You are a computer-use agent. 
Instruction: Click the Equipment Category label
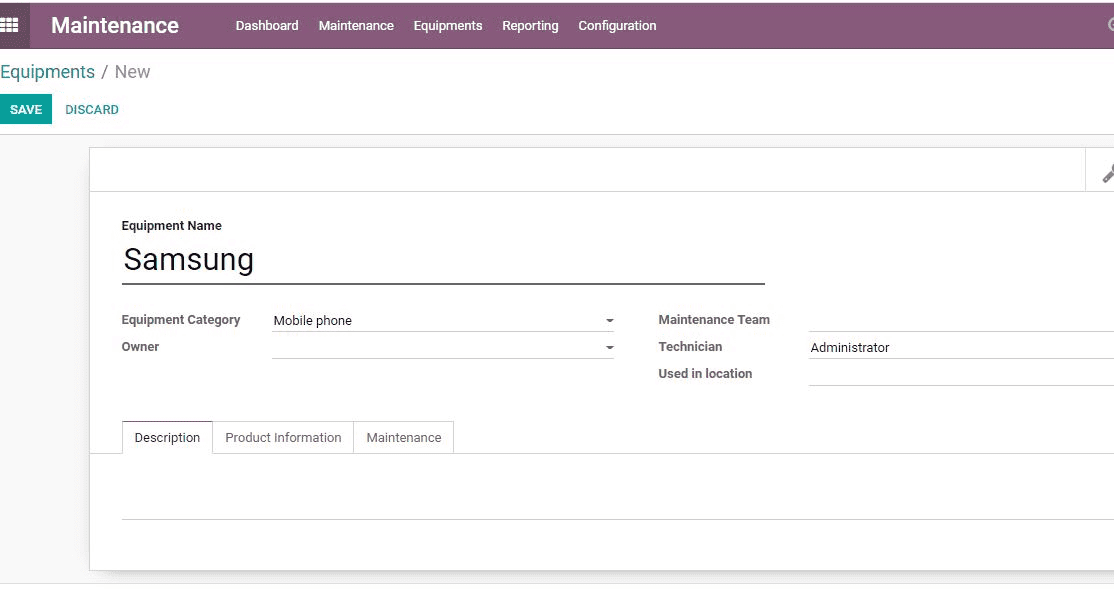180,320
